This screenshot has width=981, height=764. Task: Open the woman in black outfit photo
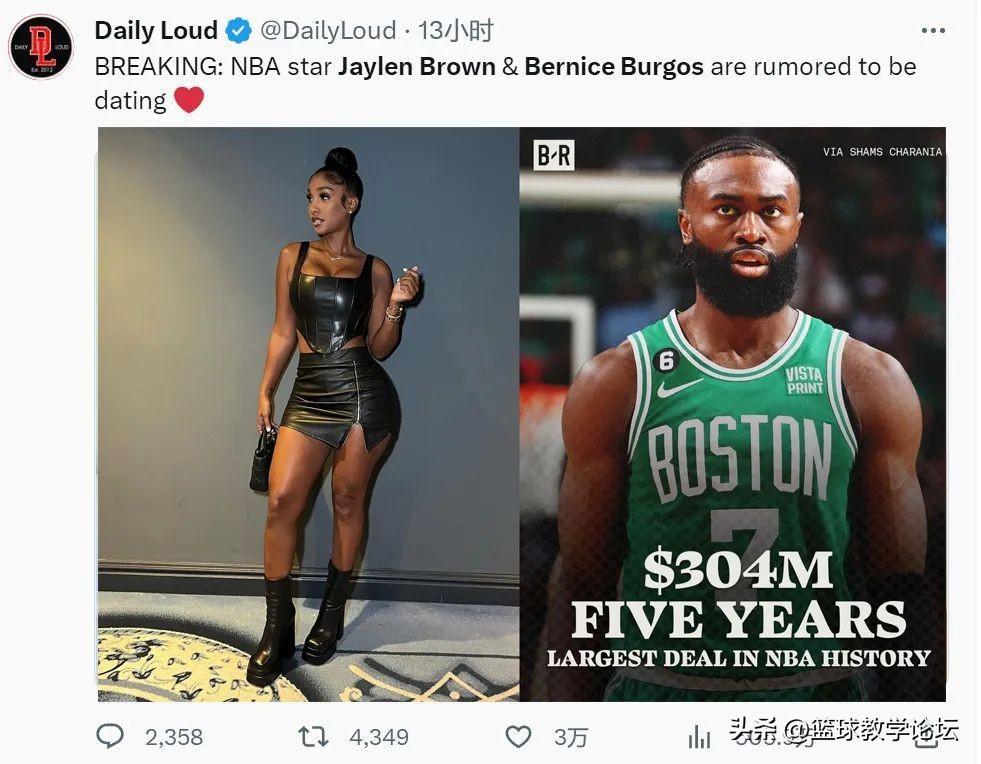click(x=308, y=414)
